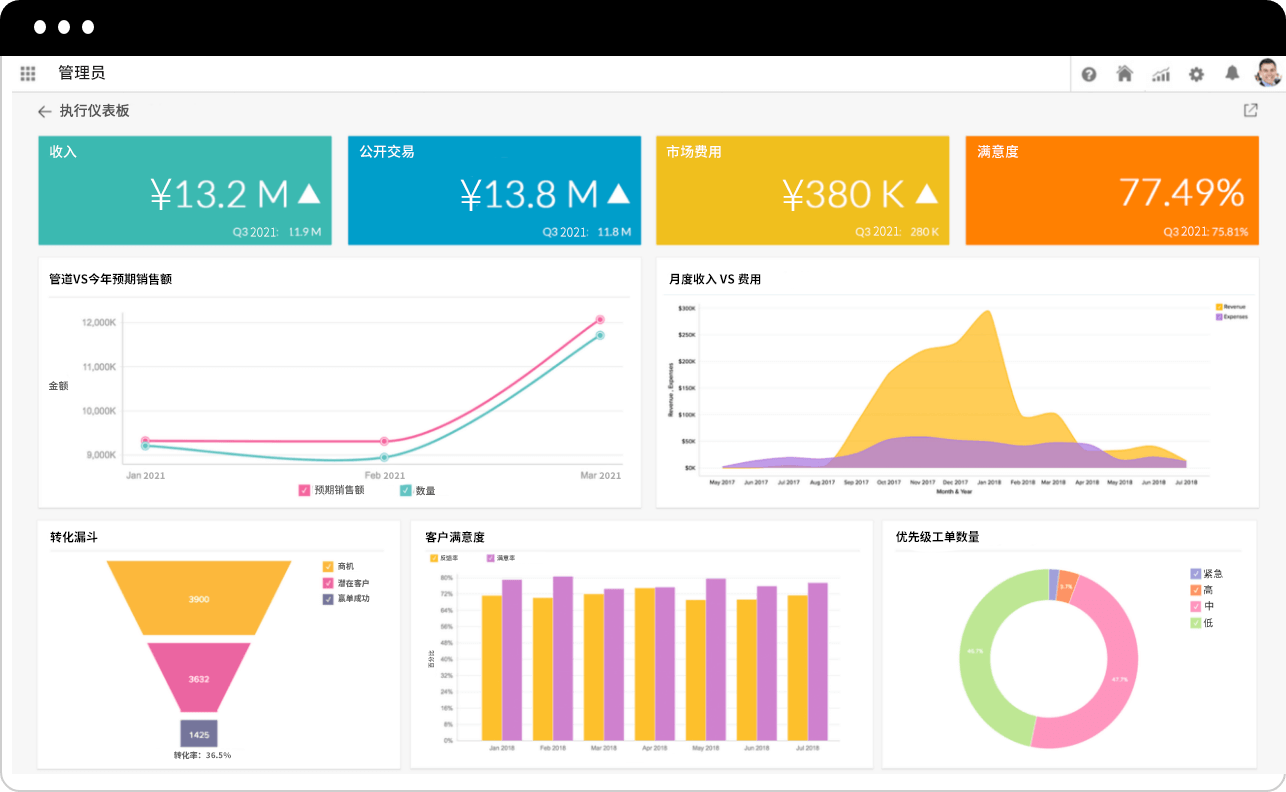Image resolution: width=1286 pixels, height=792 pixels.
Task: Click the Mar 2021 pink data point
Action: coord(600,320)
